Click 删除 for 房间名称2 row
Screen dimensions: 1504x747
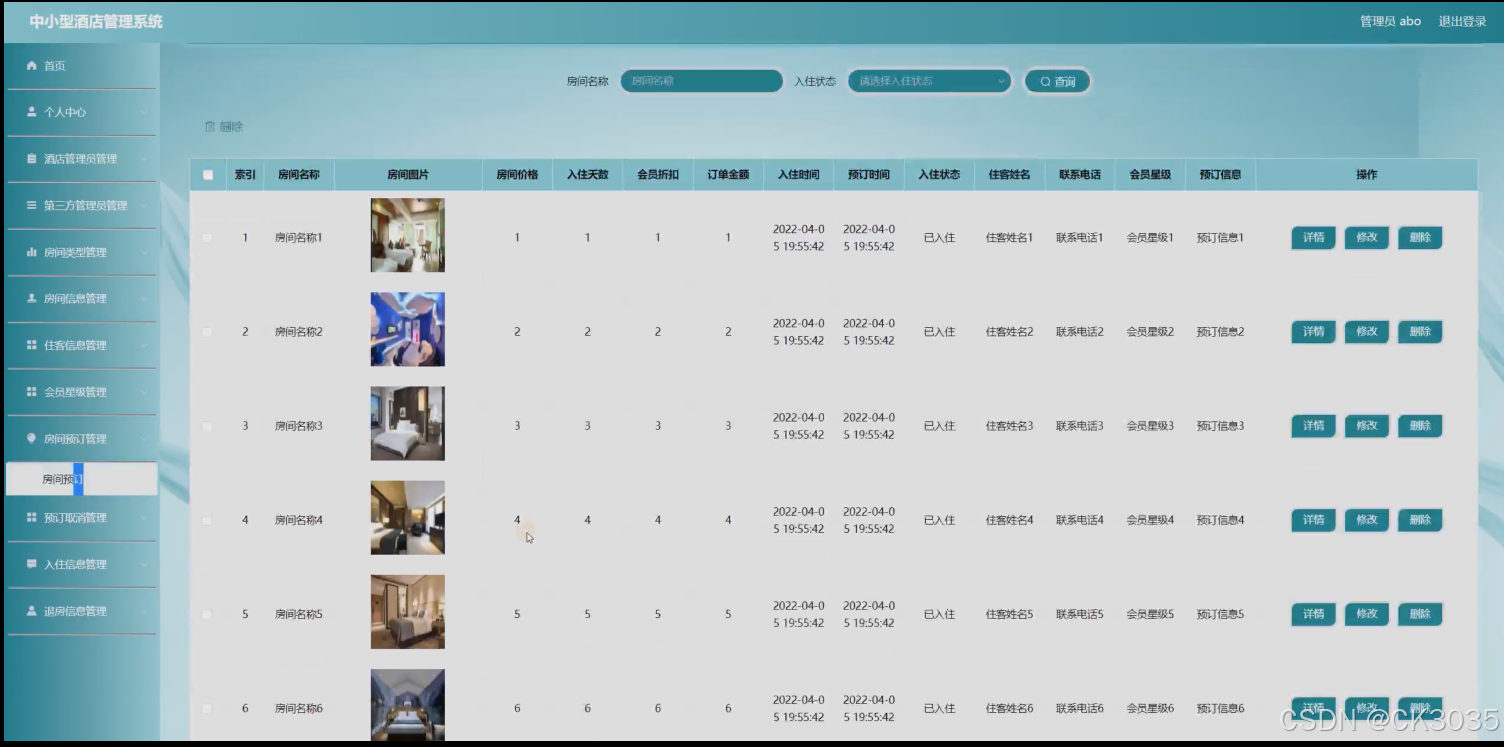pyautogui.click(x=1420, y=332)
